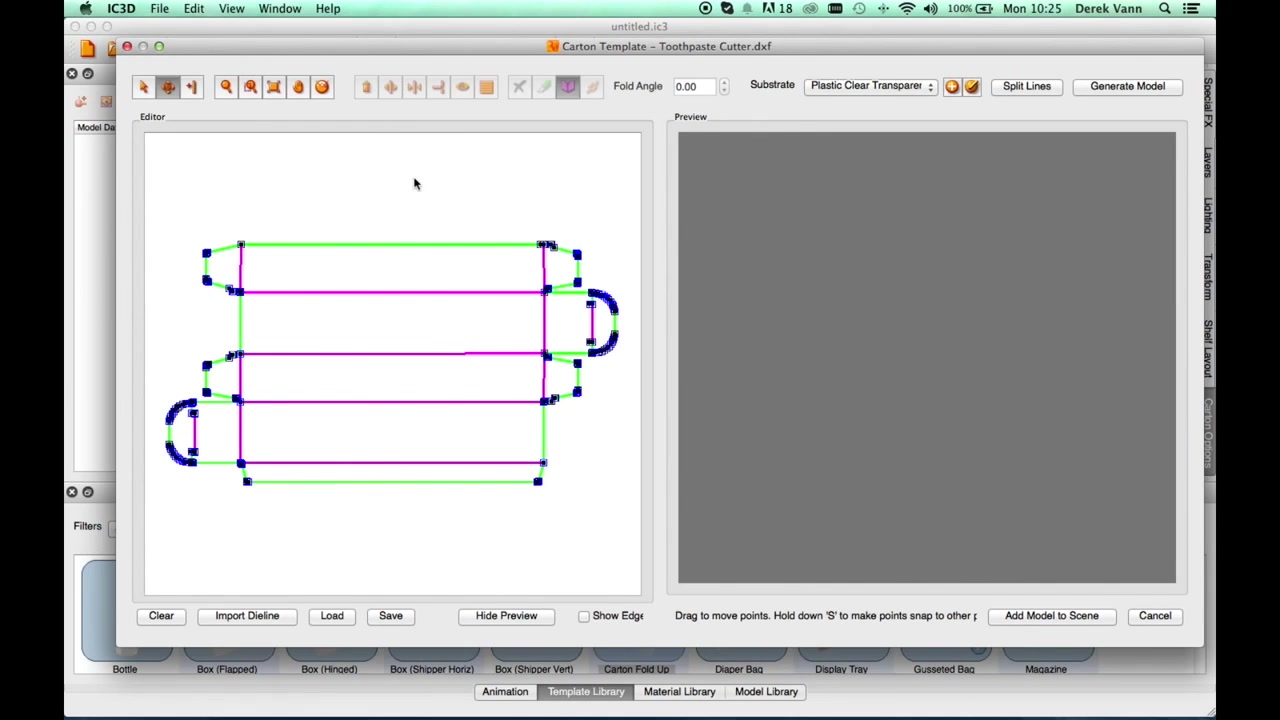Open the Help menu
This screenshot has height=720, width=1280.
(328, 9)
